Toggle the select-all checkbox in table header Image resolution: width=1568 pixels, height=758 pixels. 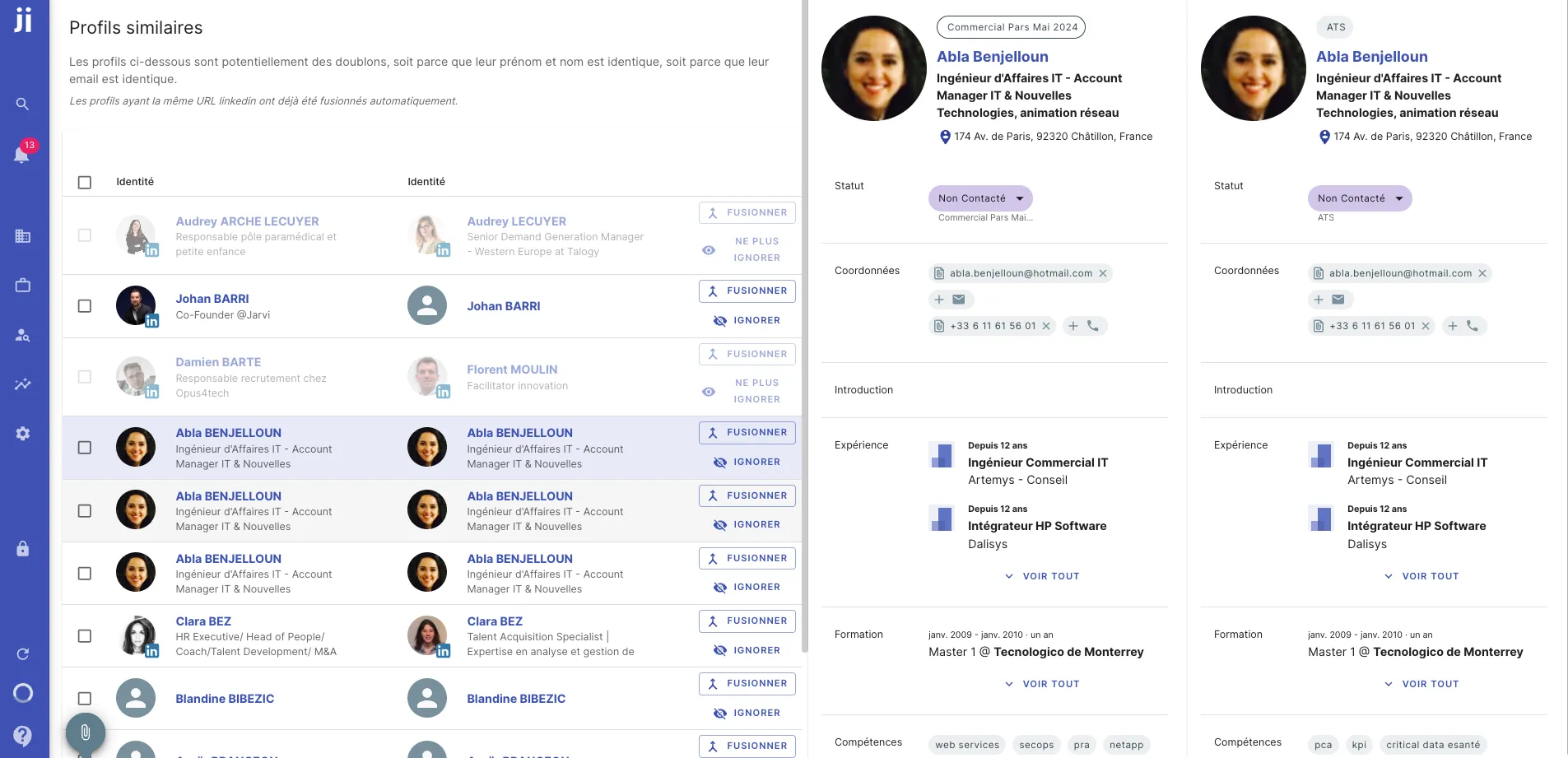pos(85,183)
